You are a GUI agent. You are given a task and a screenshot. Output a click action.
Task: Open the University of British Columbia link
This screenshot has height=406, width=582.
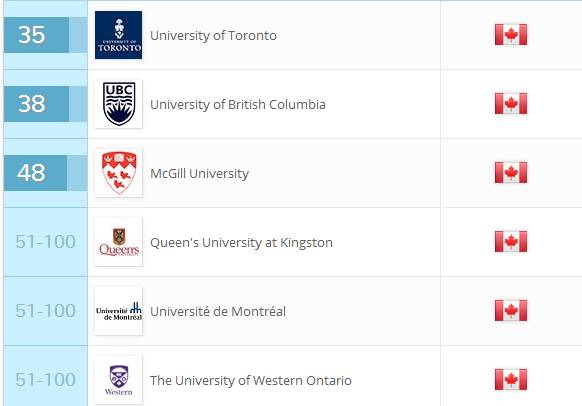[238, 105]
